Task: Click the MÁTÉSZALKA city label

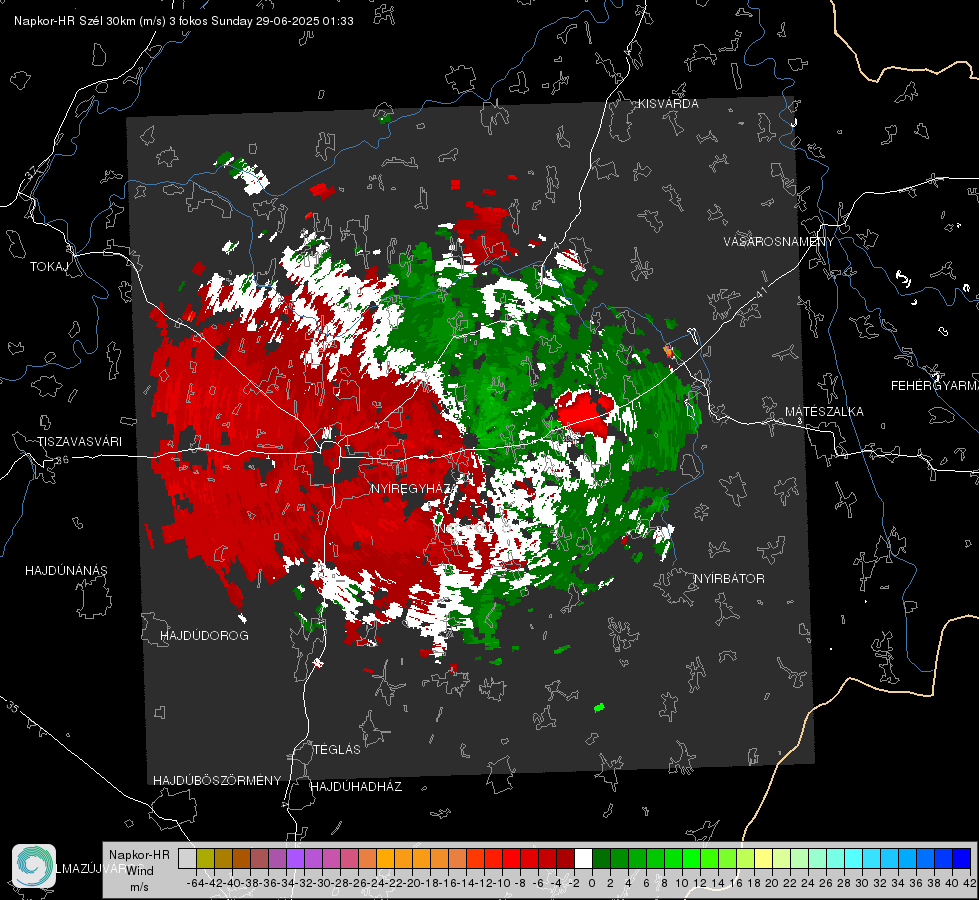Action: pyautogui.click(x=824, y=411)
